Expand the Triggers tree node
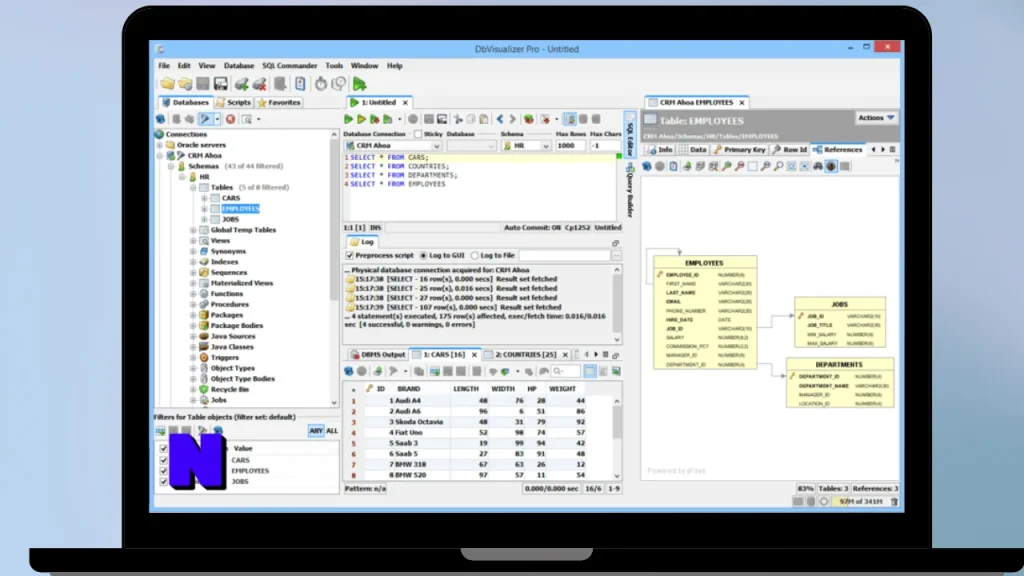Viewport: 1024px width, 576px height. (x=193, y=357)
